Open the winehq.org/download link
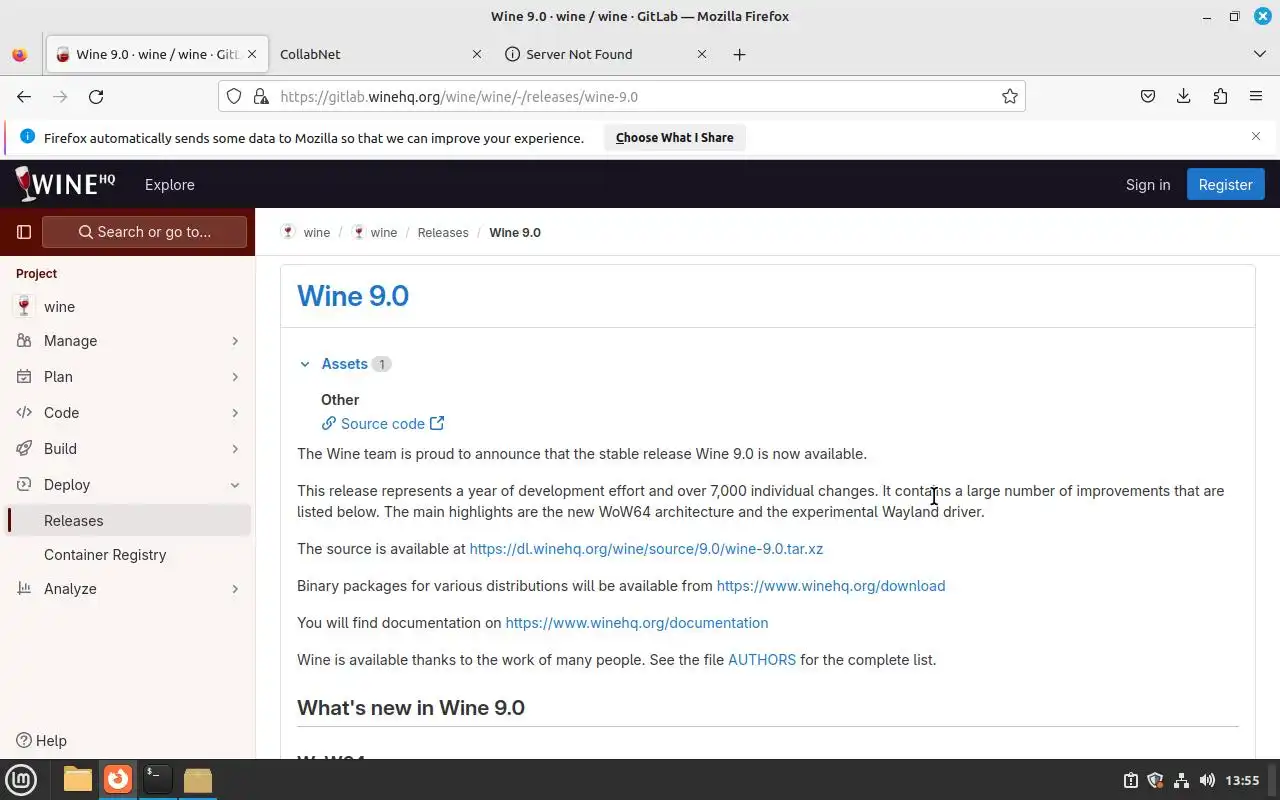Screen dimensions: 1280x800 pos(831,586)
